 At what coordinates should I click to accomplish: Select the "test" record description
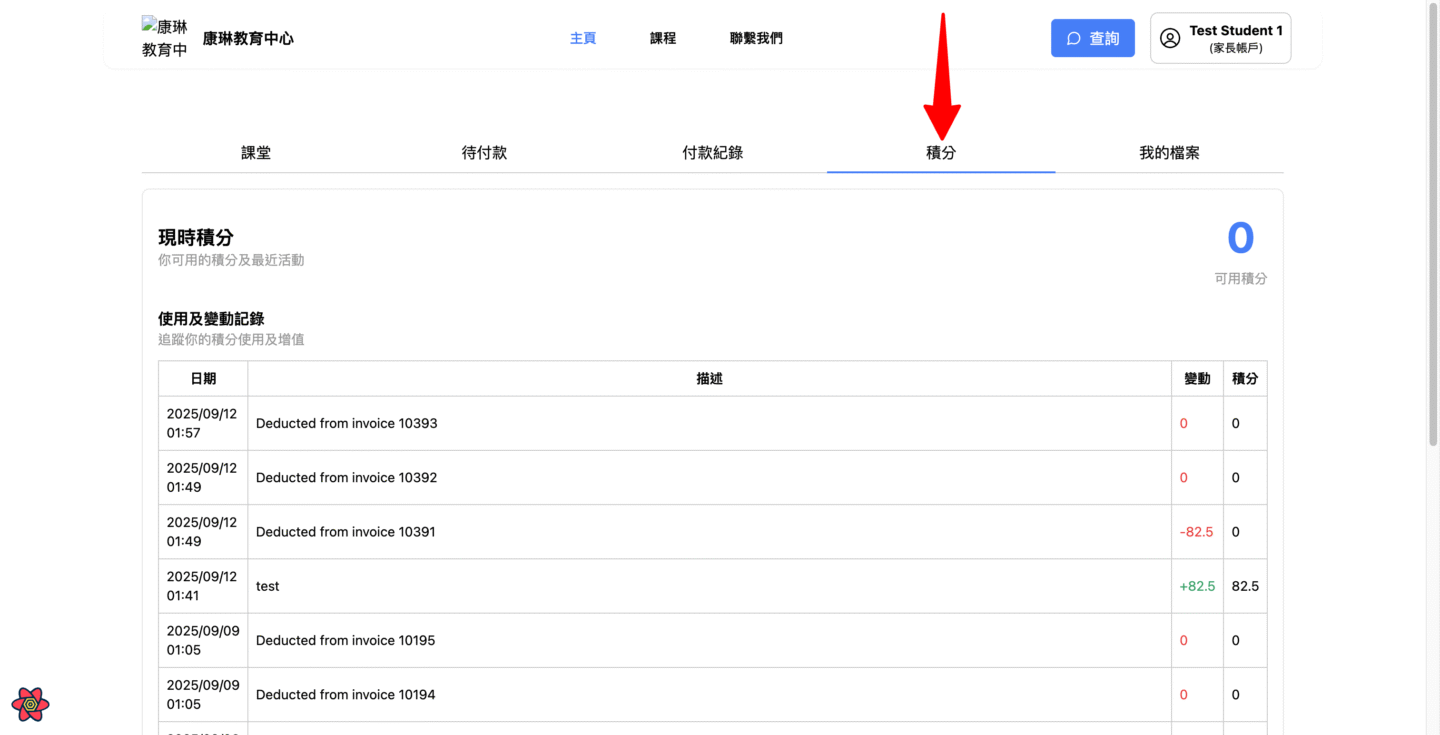pyautogui.click(x=268, y=586)
